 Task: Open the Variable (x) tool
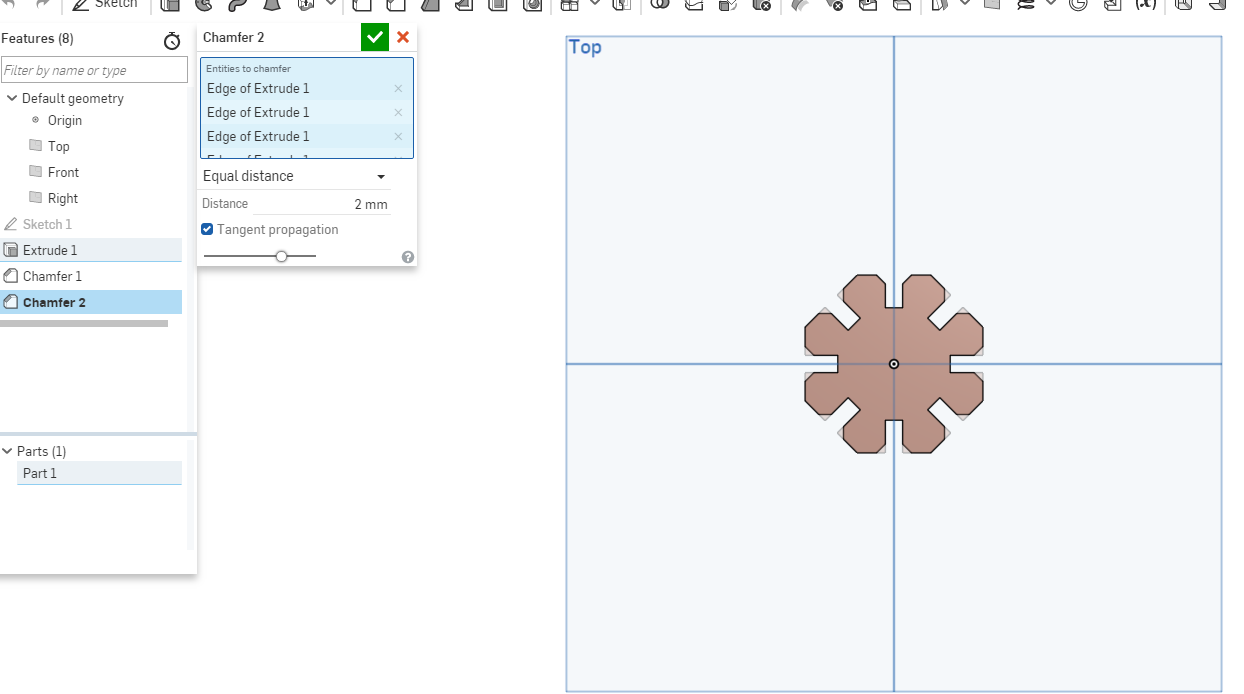(x=1146, y=4)
